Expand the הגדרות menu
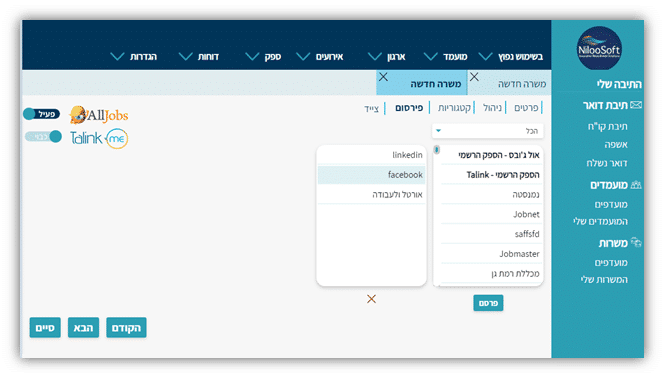The height and width of the screenshot is (378, 664). pos(133,56)
